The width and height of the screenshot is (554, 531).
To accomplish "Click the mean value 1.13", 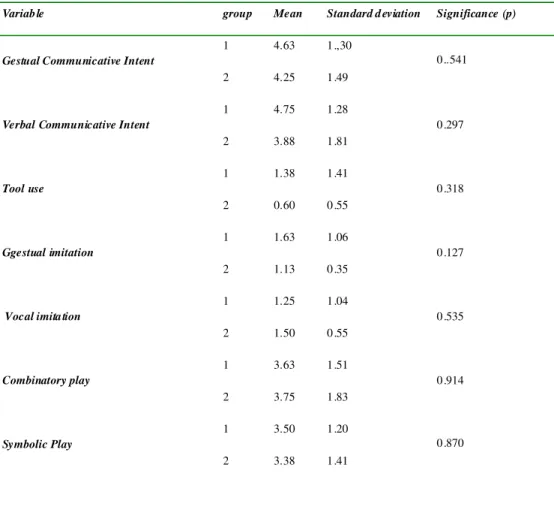I will click(284, 269).
